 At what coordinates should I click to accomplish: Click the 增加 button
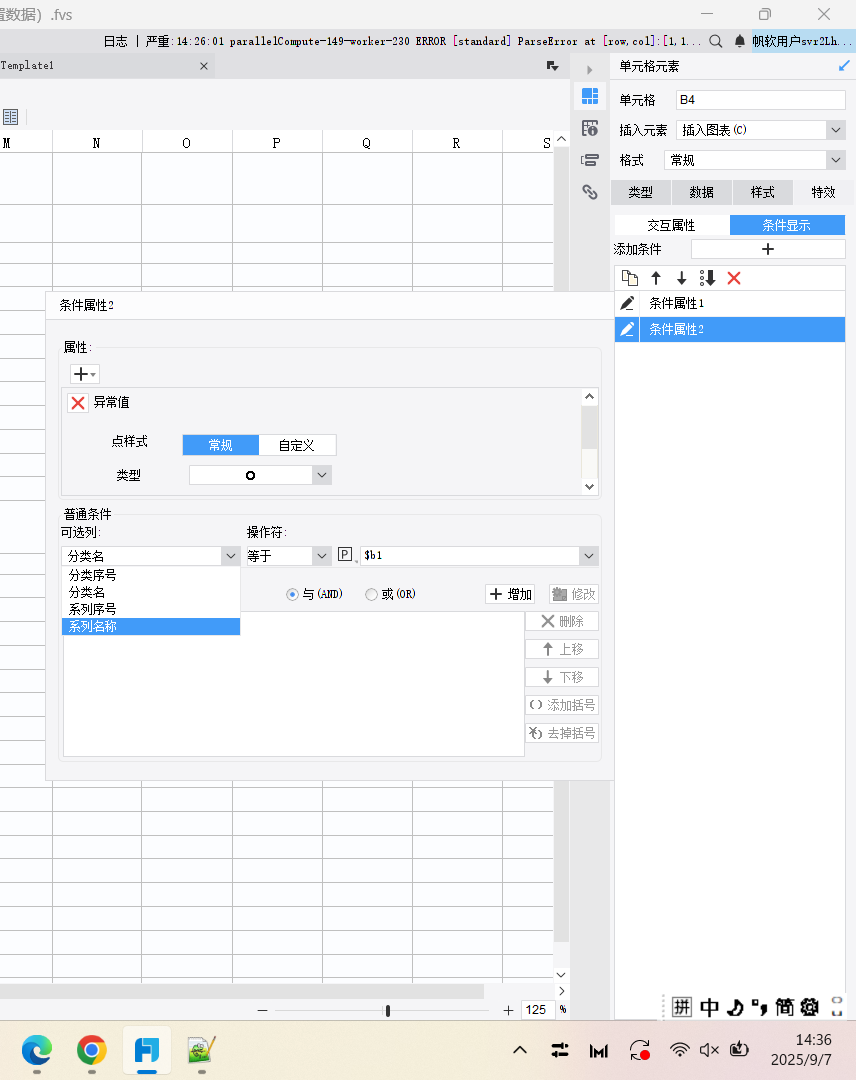pos(510,594)
